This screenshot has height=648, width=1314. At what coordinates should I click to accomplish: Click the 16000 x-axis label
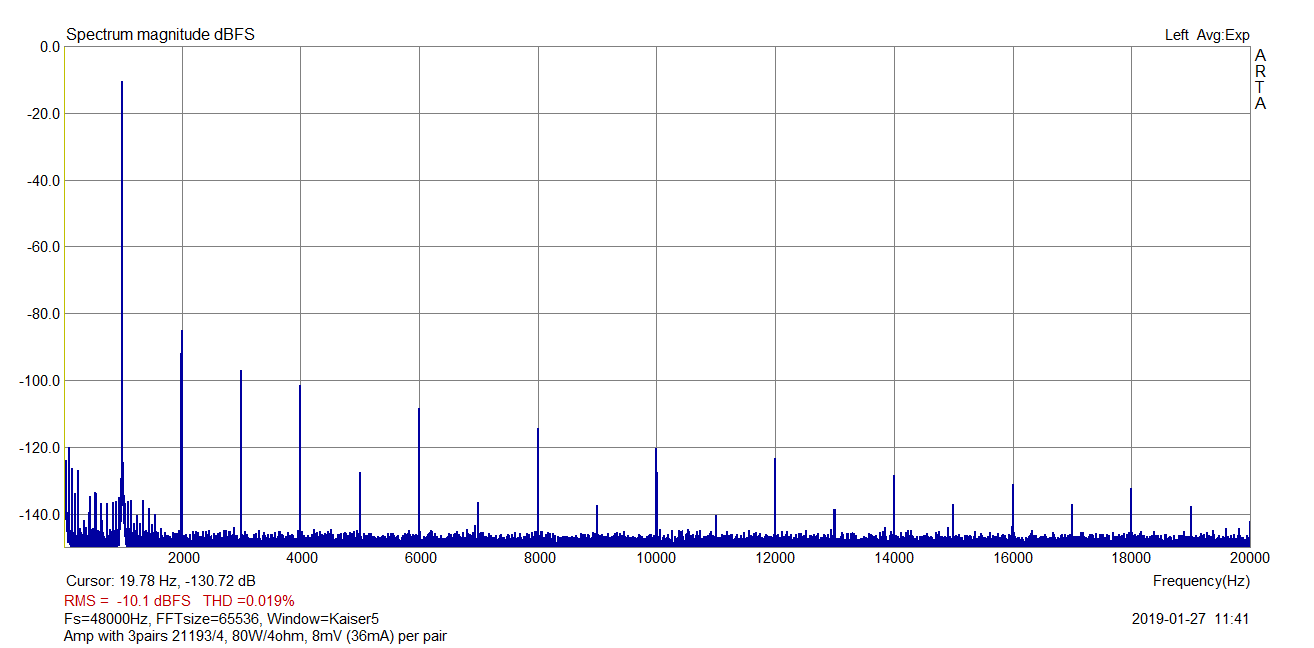pyautogui.click(x=1013, y=558)
